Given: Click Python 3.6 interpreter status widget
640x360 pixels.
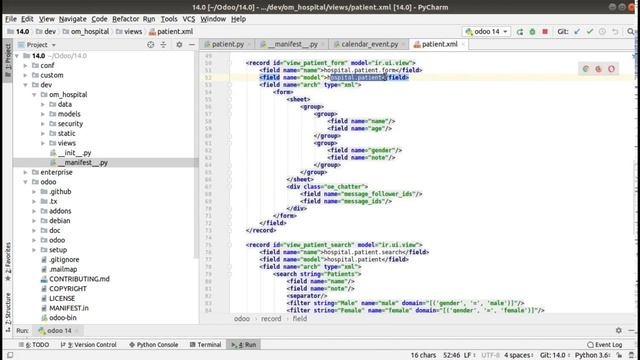Looking at the screenshot, I should [x=593, y=356].
